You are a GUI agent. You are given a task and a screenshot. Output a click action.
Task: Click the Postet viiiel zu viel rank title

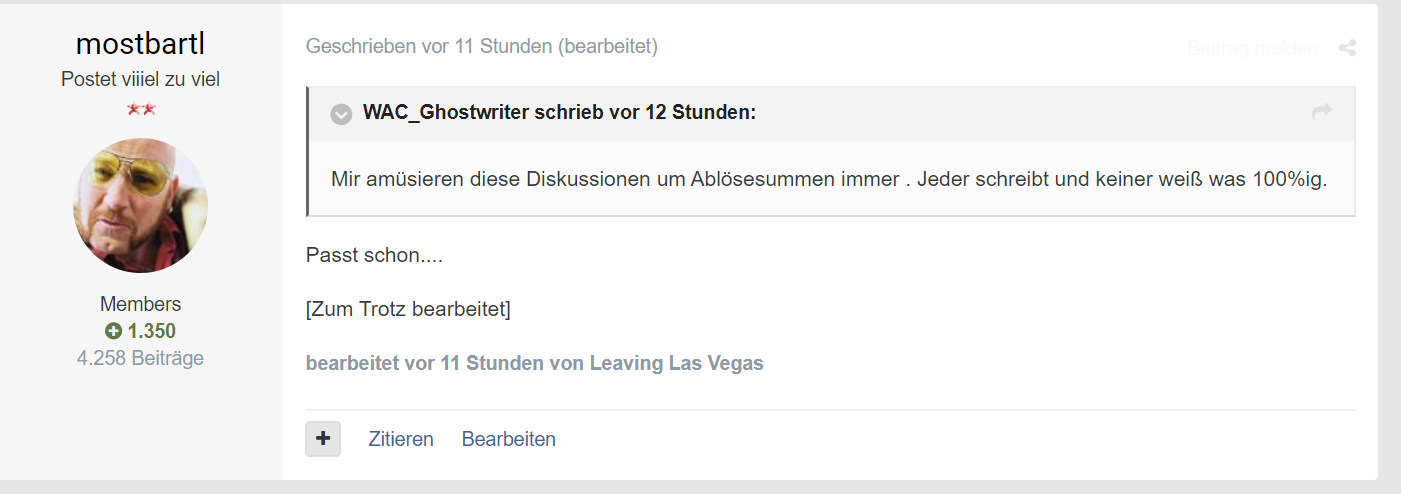pyautogui.click(x=141, y=79)
